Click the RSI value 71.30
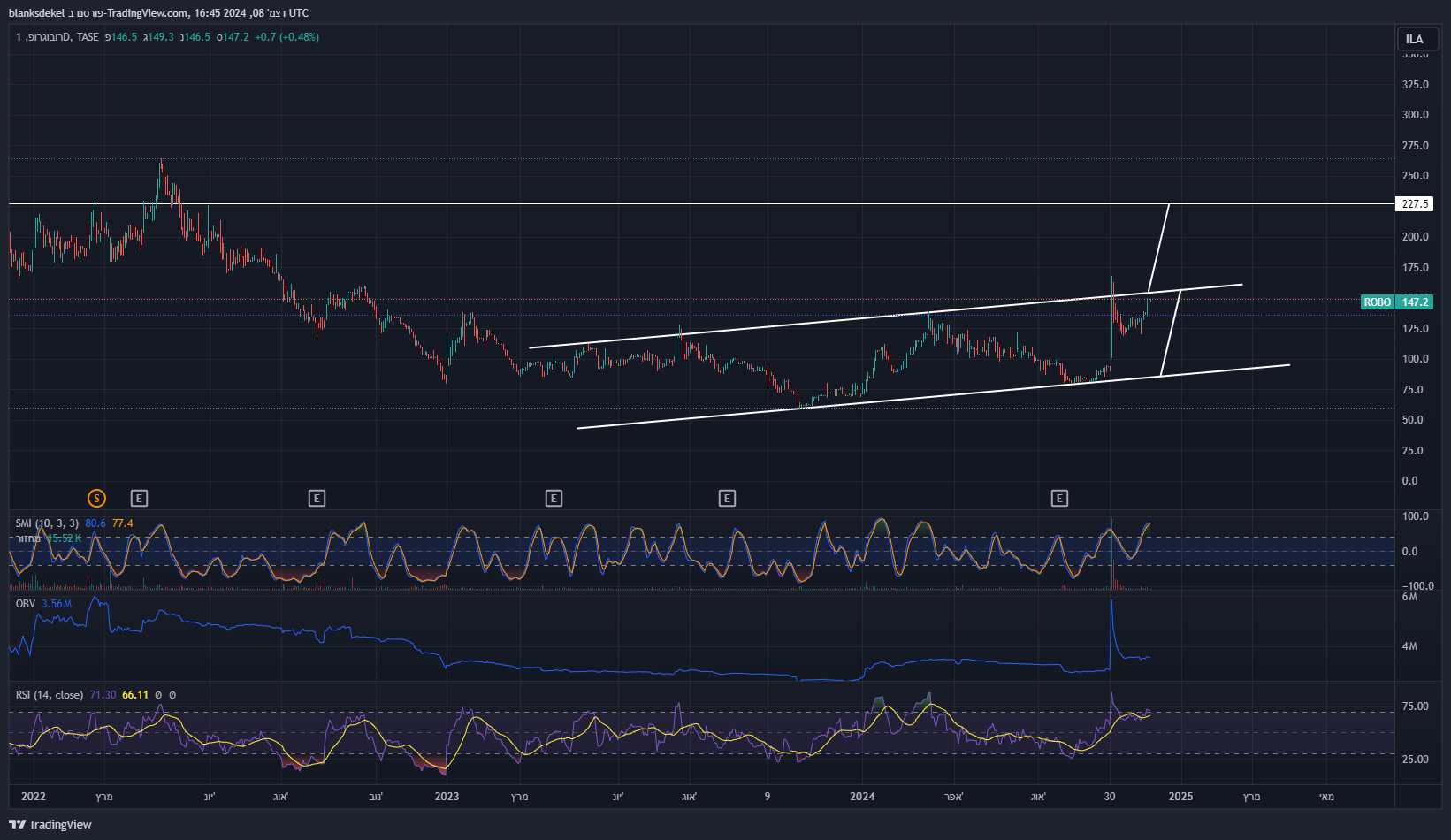This screenshot has width=1451, height=840. tap(103, 695)
